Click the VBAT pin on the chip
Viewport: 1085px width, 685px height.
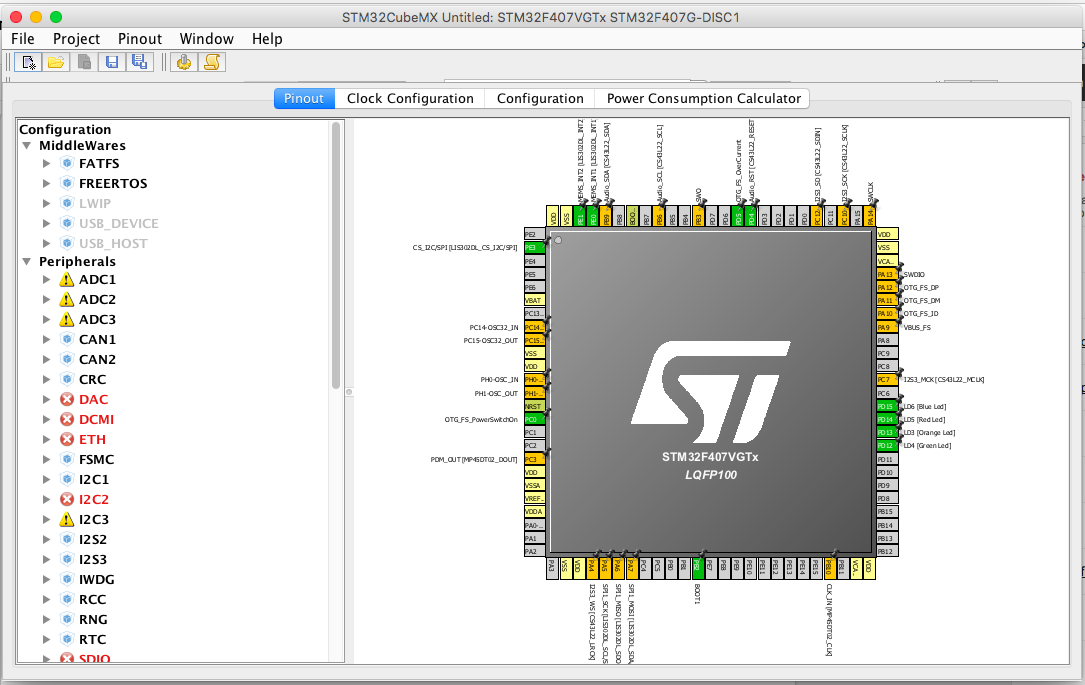coord(534,300)
